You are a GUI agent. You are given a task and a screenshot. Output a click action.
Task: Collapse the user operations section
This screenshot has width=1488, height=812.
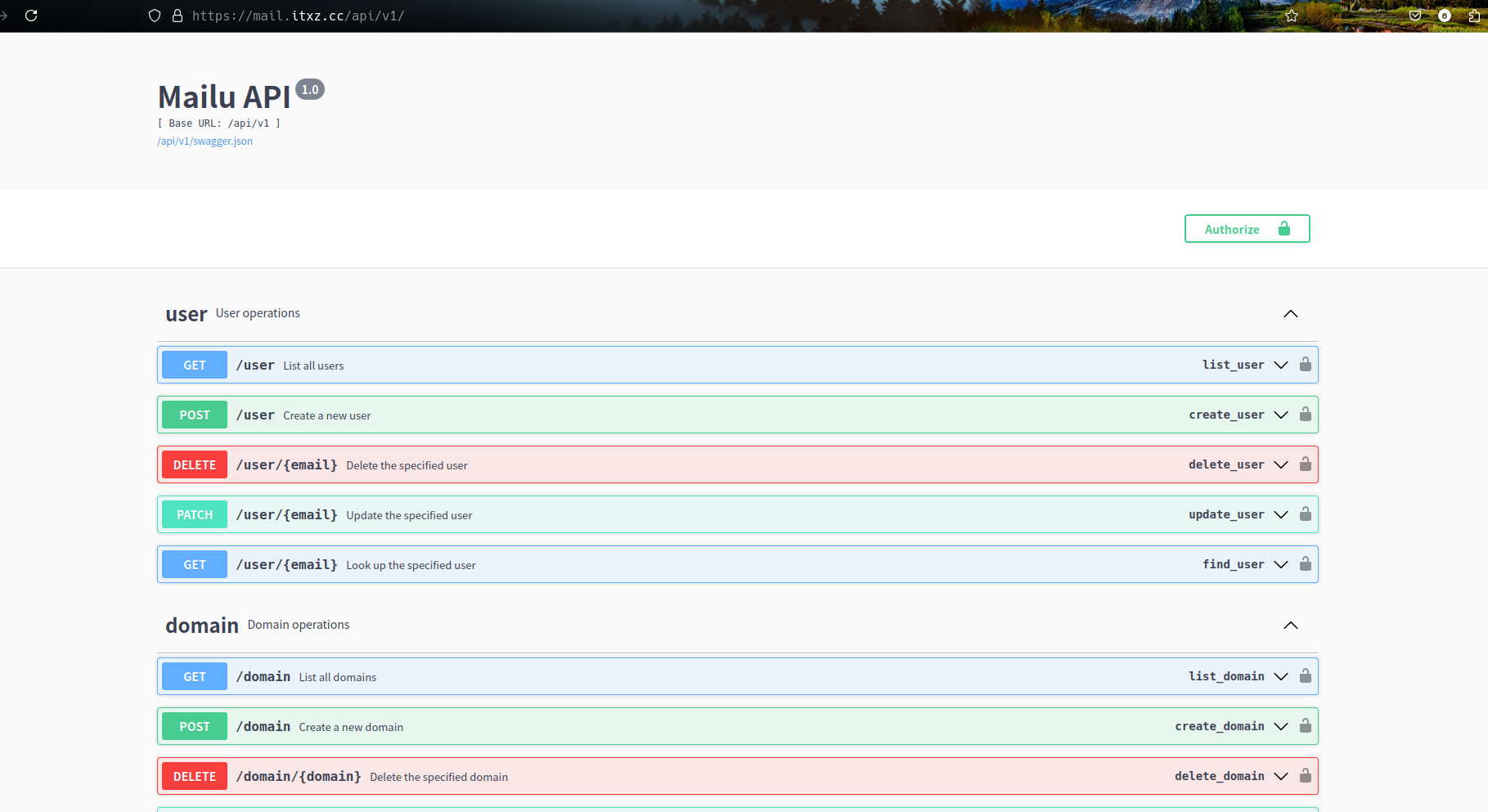tap(1291, 314)
